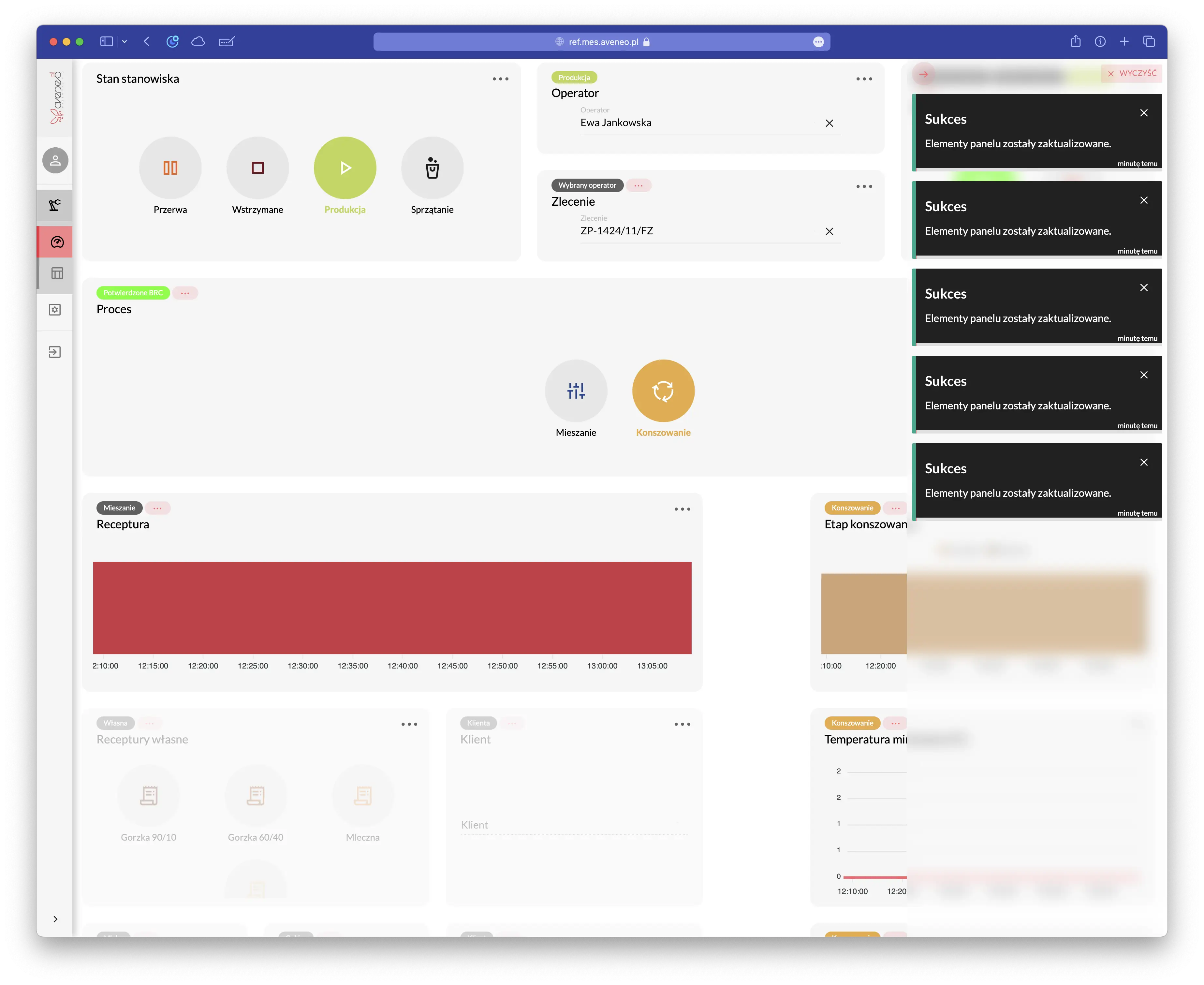
Task: Open the robot arm station sidebar icon
Action: [x=56, y=205]
